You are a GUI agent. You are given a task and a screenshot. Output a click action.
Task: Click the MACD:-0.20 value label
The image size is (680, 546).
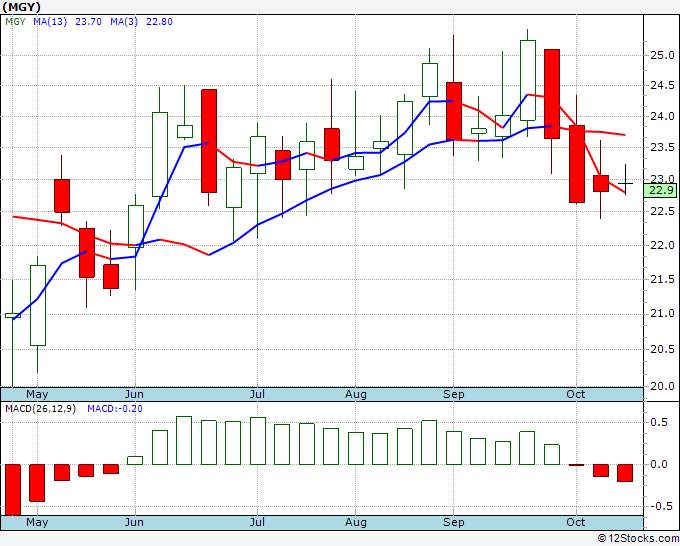[x=115, y=409]
